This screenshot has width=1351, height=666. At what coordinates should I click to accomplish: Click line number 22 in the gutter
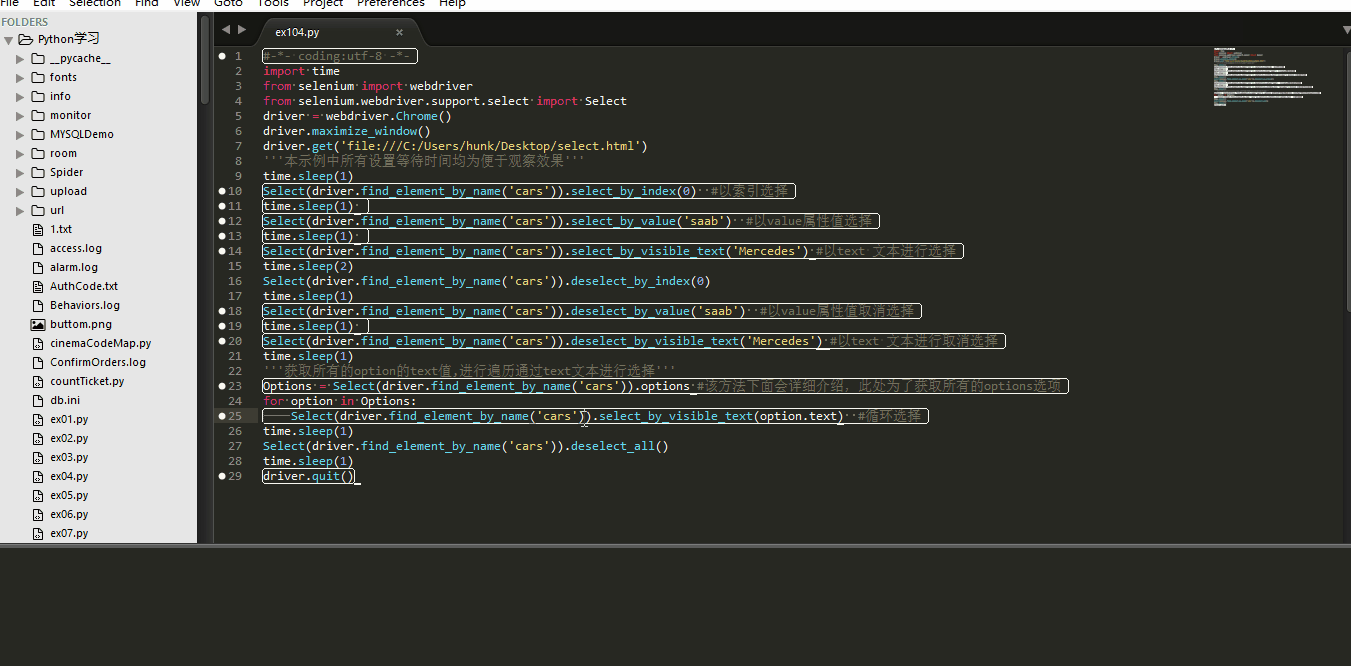tap(236, 371)
